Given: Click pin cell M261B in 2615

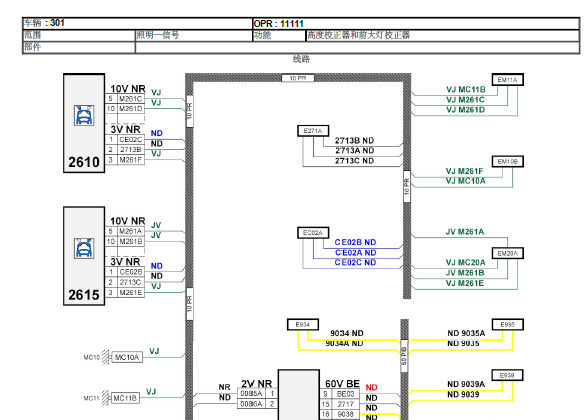Looking at the screenshot, I should point(131,241).
